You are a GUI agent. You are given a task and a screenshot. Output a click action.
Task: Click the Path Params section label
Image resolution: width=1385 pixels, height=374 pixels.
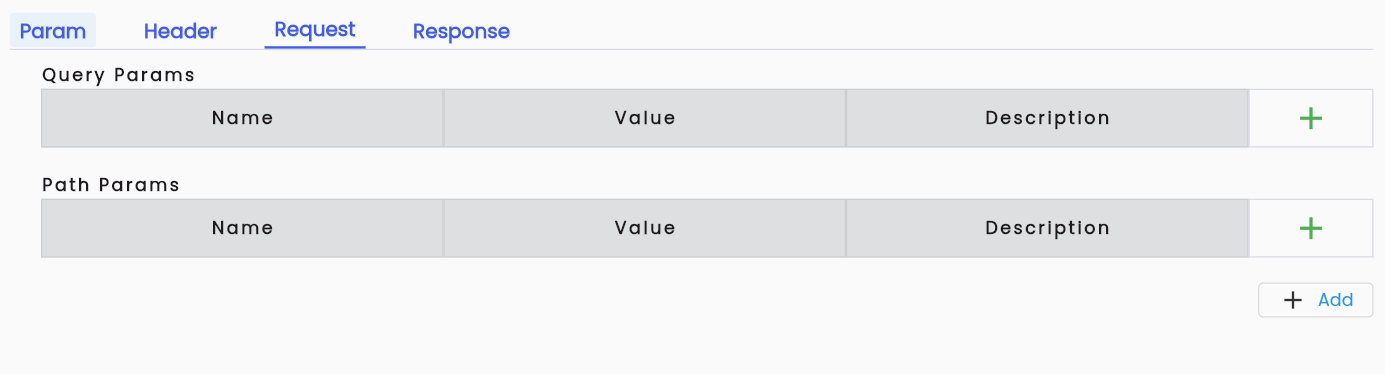(111, 185)
